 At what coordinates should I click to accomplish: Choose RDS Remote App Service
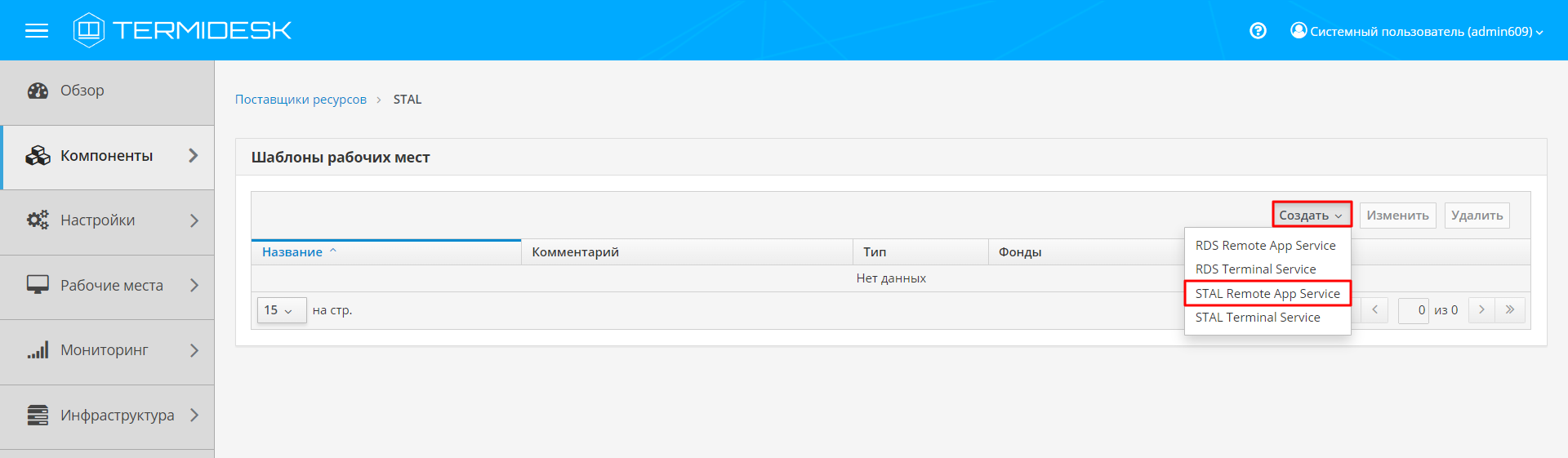(1267, 246)
